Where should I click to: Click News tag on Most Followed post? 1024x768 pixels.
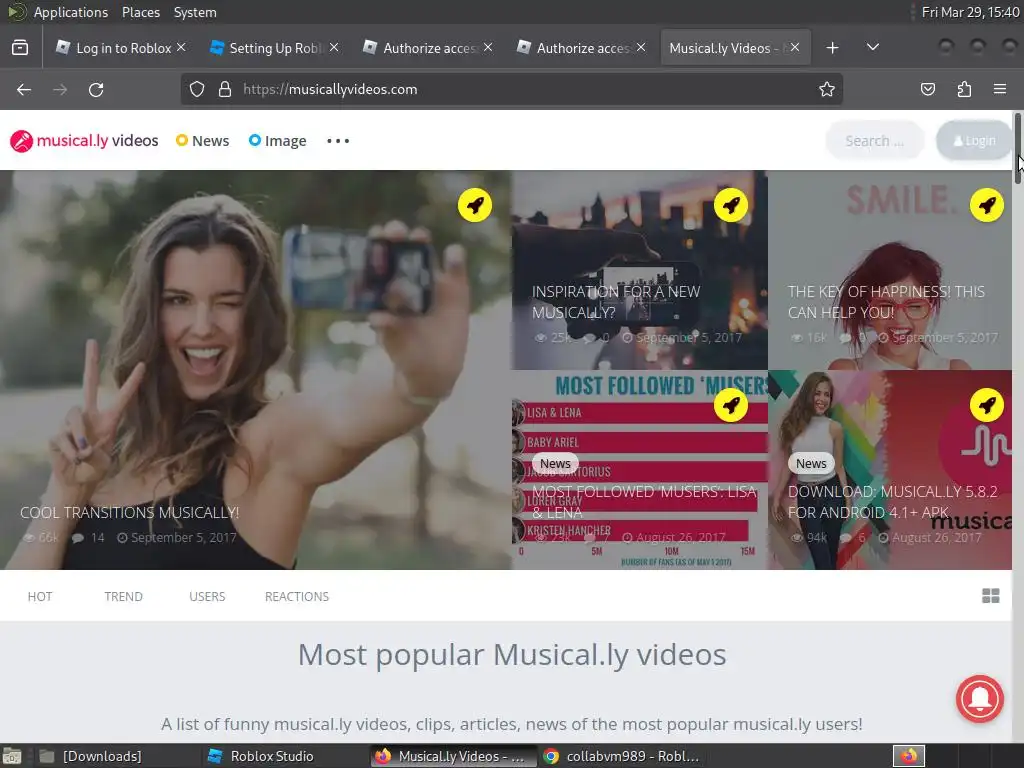pyautogui.click(x=555, y=463)
